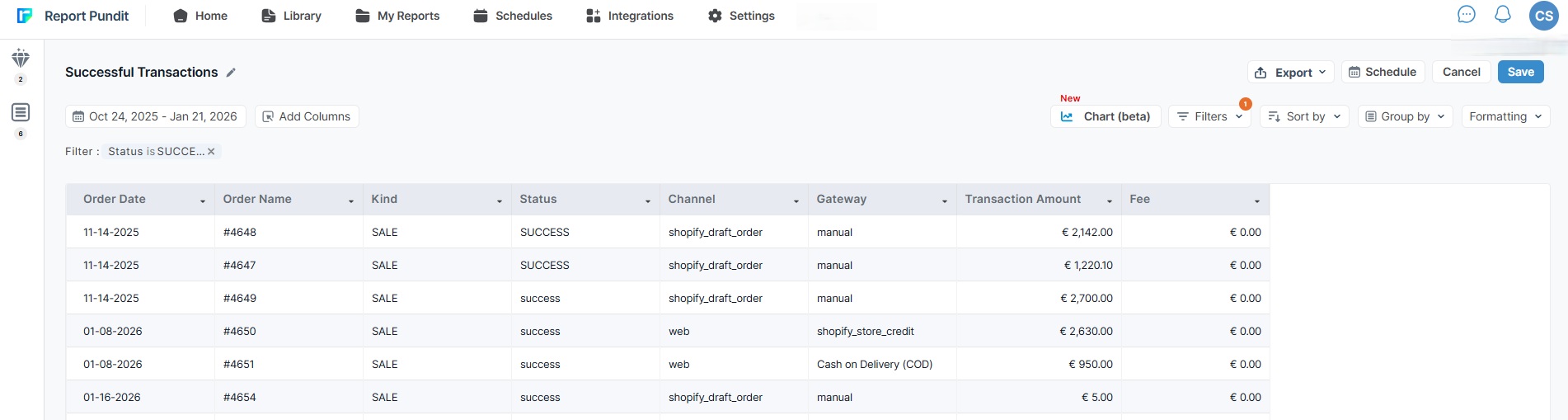The height and width of the screenshot is (420, 1568).
Task: Select order name #4651 cell
Action: click(x=289, y=364)
